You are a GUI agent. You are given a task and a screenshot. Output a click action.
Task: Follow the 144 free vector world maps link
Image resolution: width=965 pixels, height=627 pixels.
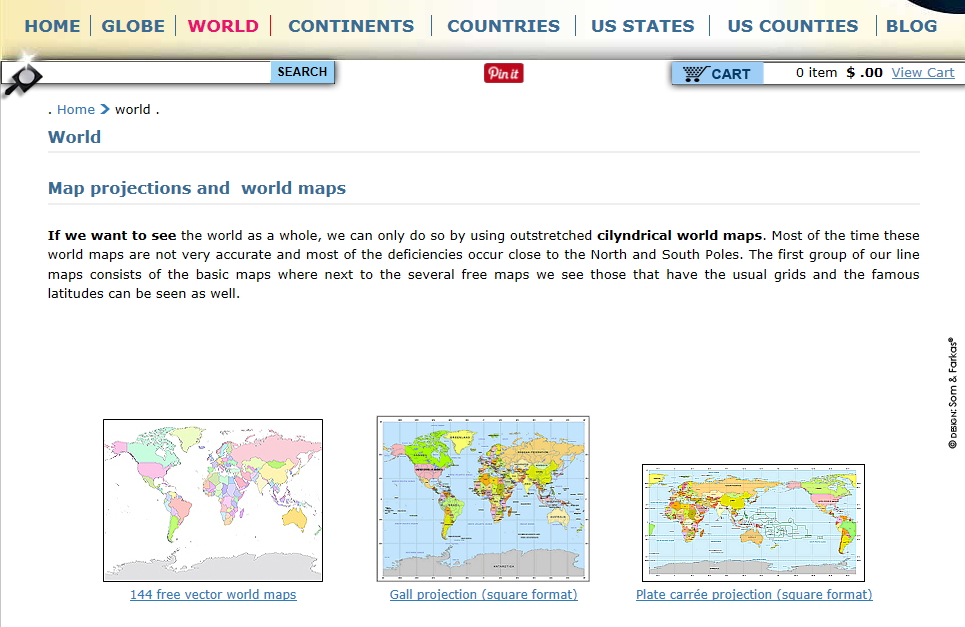tap(213, 594)
